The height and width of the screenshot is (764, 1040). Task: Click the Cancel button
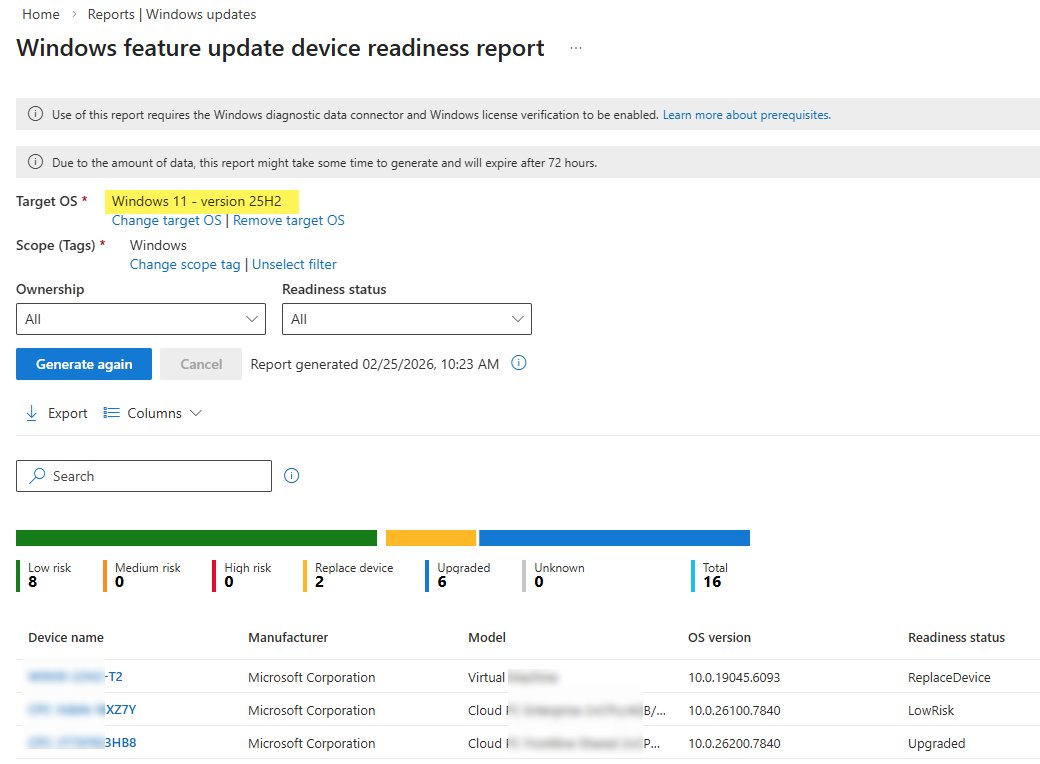200,364
